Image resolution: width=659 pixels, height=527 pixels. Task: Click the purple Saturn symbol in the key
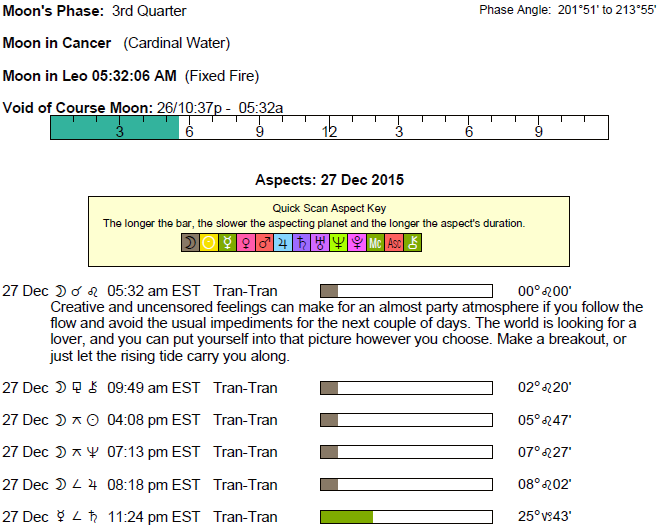tap(301, 243)
